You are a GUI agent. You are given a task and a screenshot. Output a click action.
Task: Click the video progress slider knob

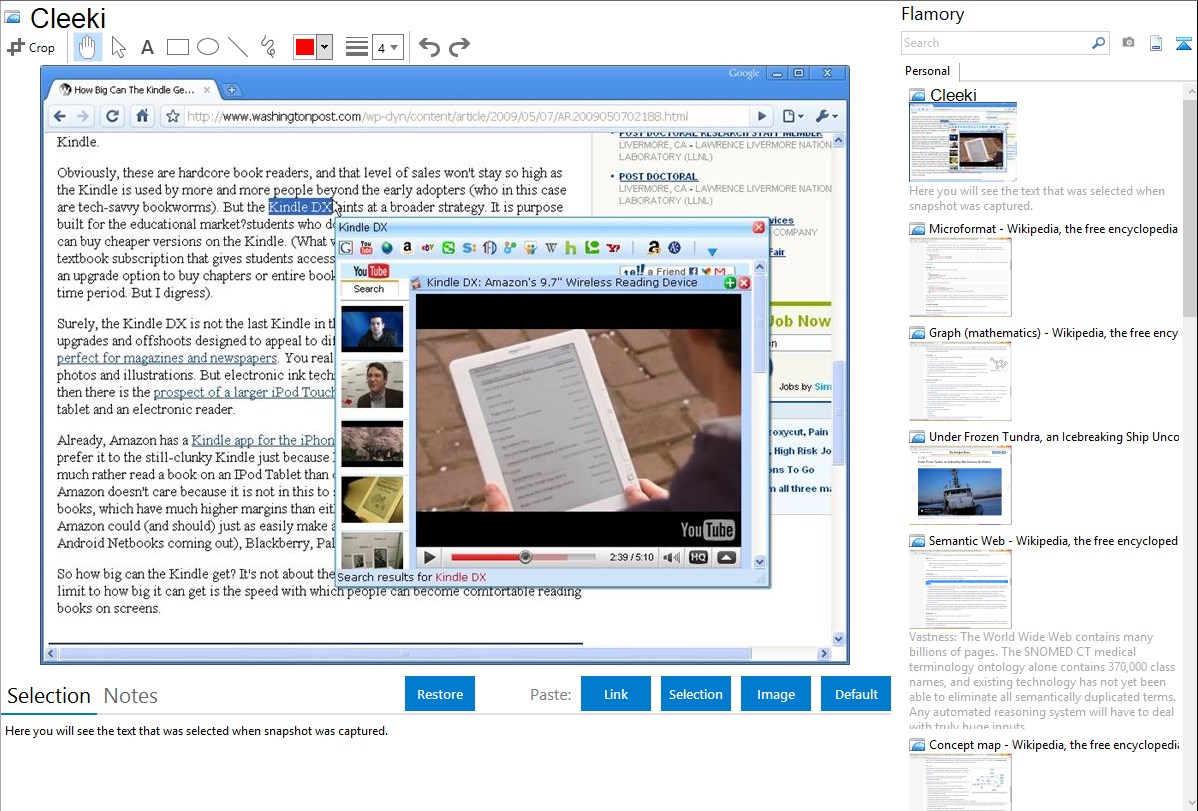(x=525, y=557)
